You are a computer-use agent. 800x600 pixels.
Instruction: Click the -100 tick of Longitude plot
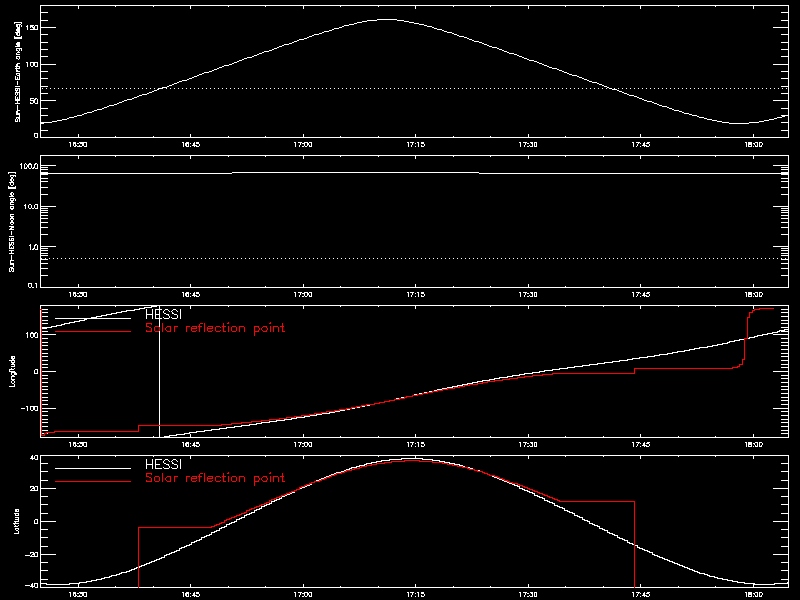tap(30, 408)
